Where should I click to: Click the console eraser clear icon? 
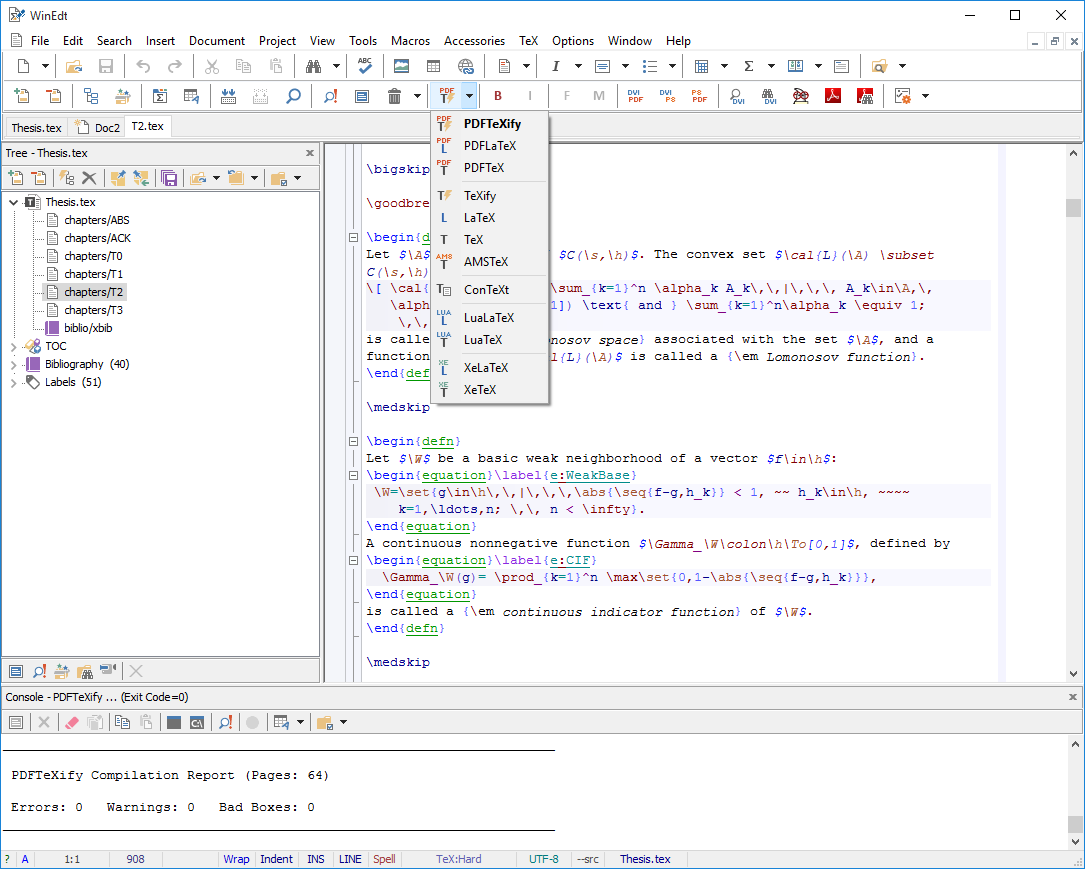click(x=71, y=722)
